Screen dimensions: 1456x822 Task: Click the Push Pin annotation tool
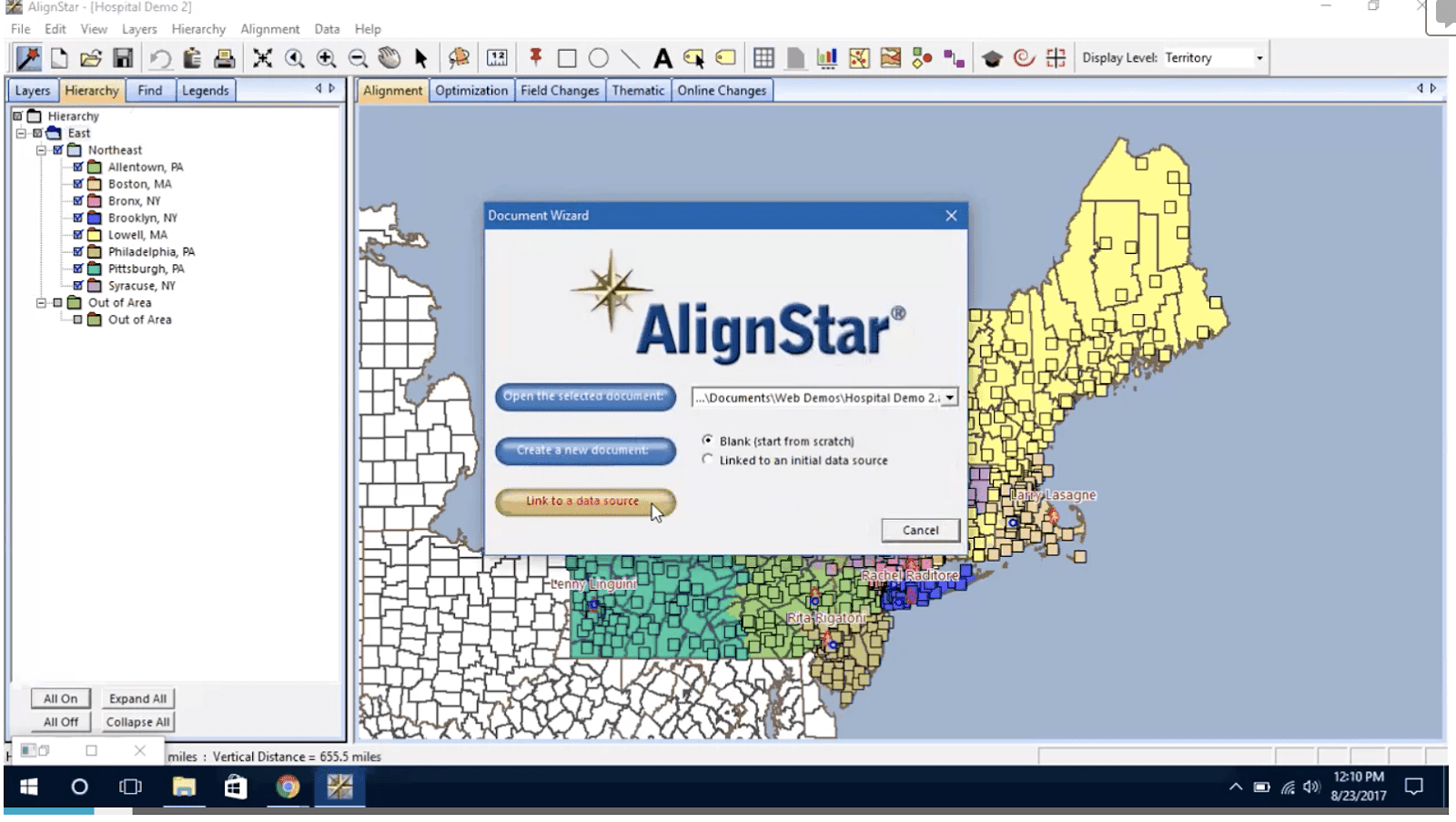coord(535,57)
